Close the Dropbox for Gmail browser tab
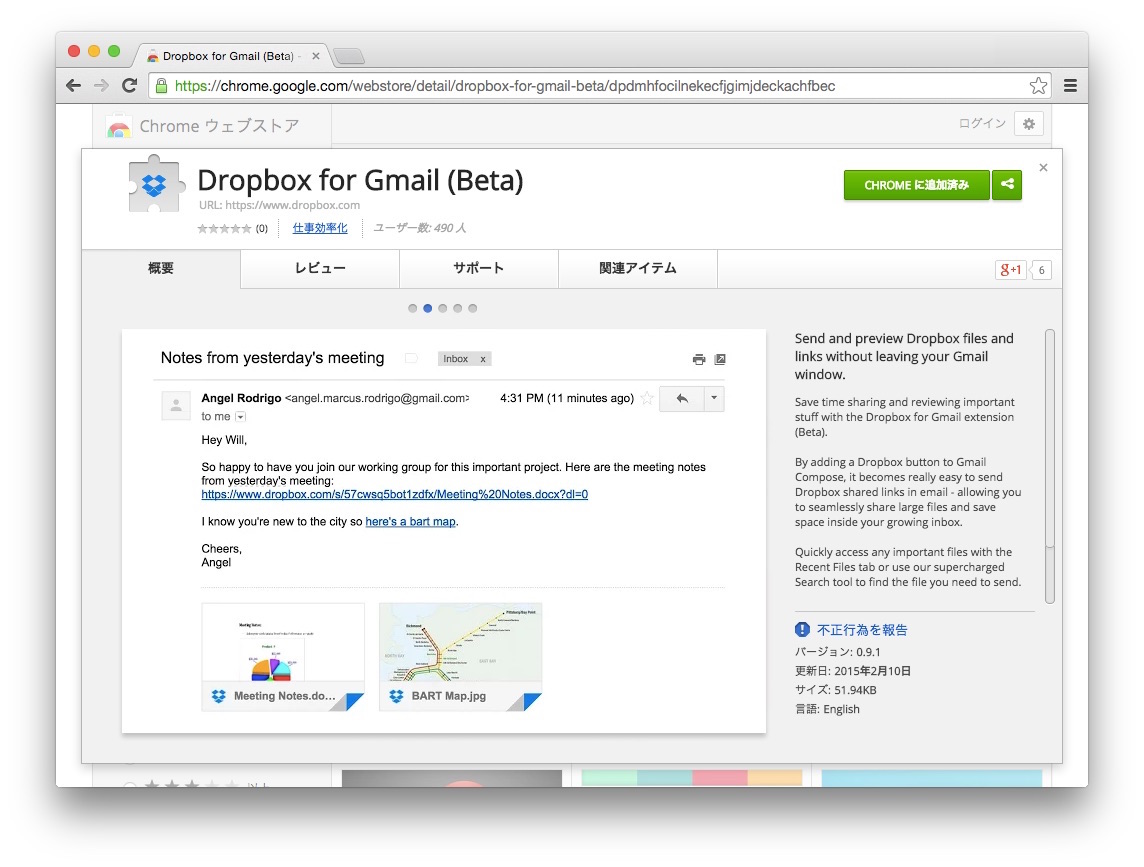This screenshot has width=1144, height=867. point(316,56)
